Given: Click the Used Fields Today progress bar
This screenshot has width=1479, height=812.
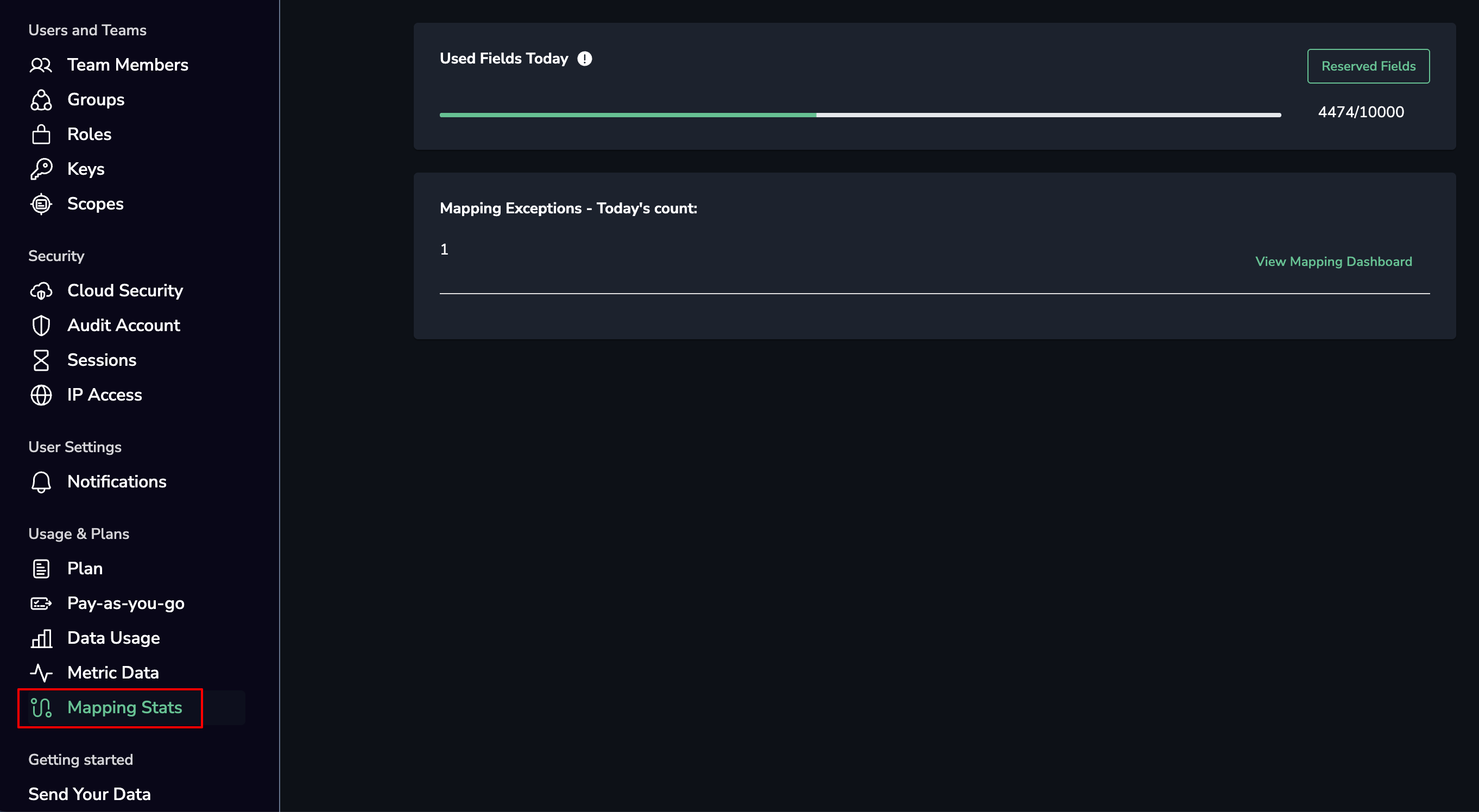Looking at the screenshot, I should tap(860, 116).
